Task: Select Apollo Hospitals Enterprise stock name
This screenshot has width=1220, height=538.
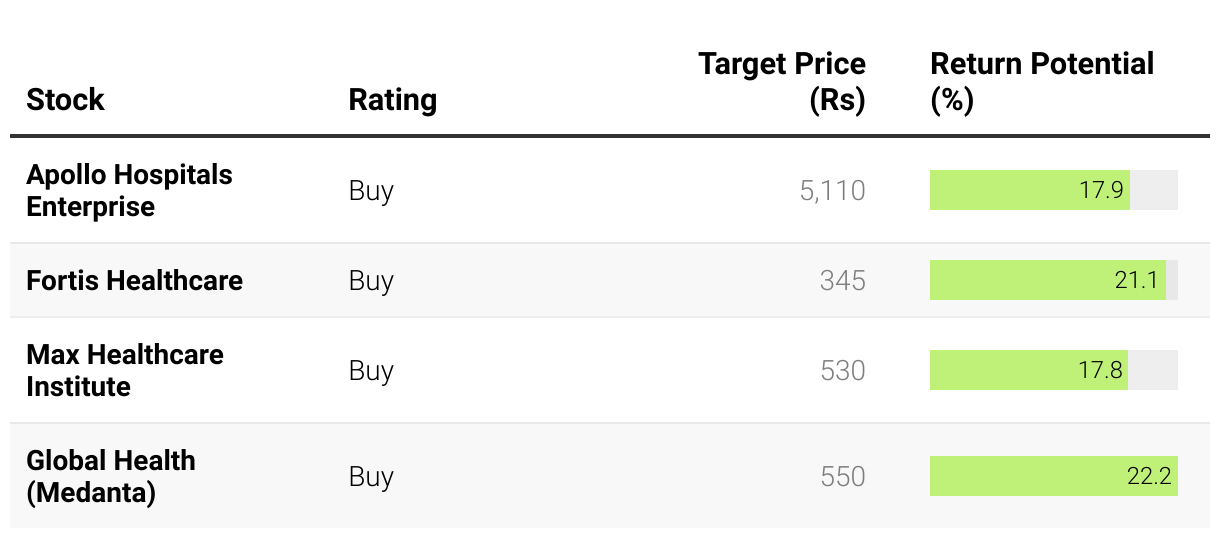Action: 129,190
